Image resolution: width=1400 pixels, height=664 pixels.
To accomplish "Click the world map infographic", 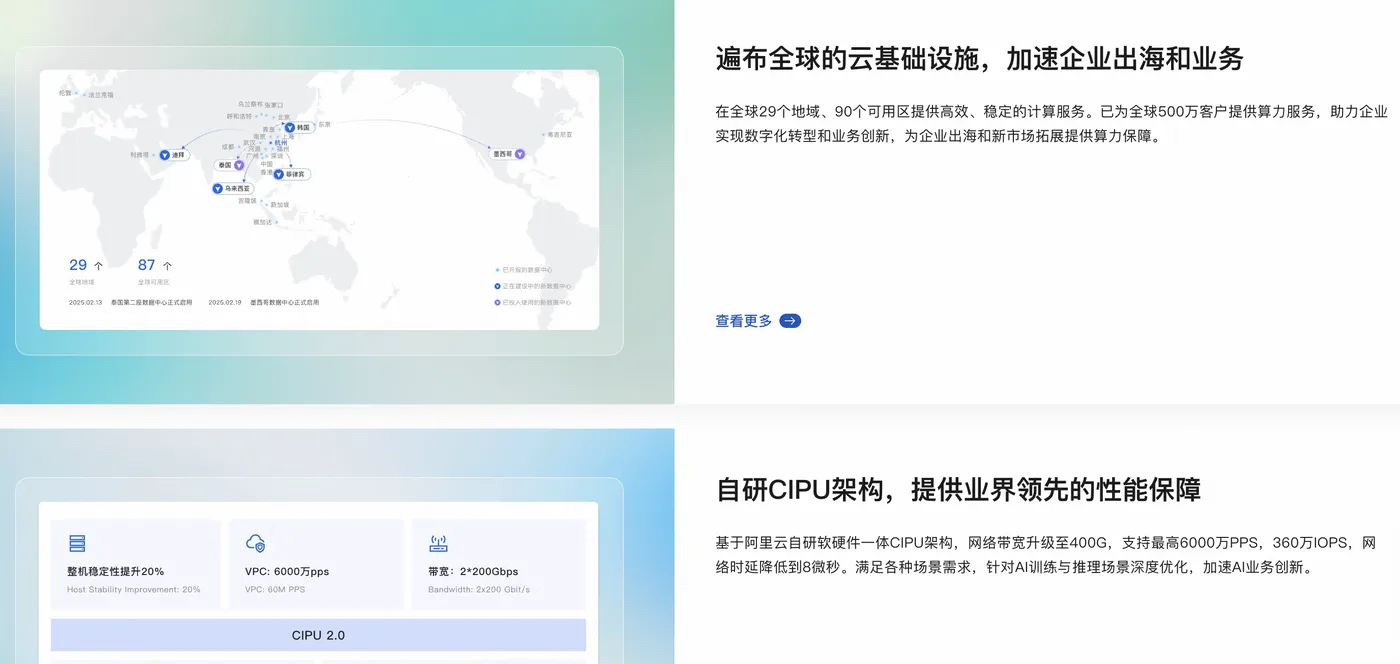I will point(319,199).
